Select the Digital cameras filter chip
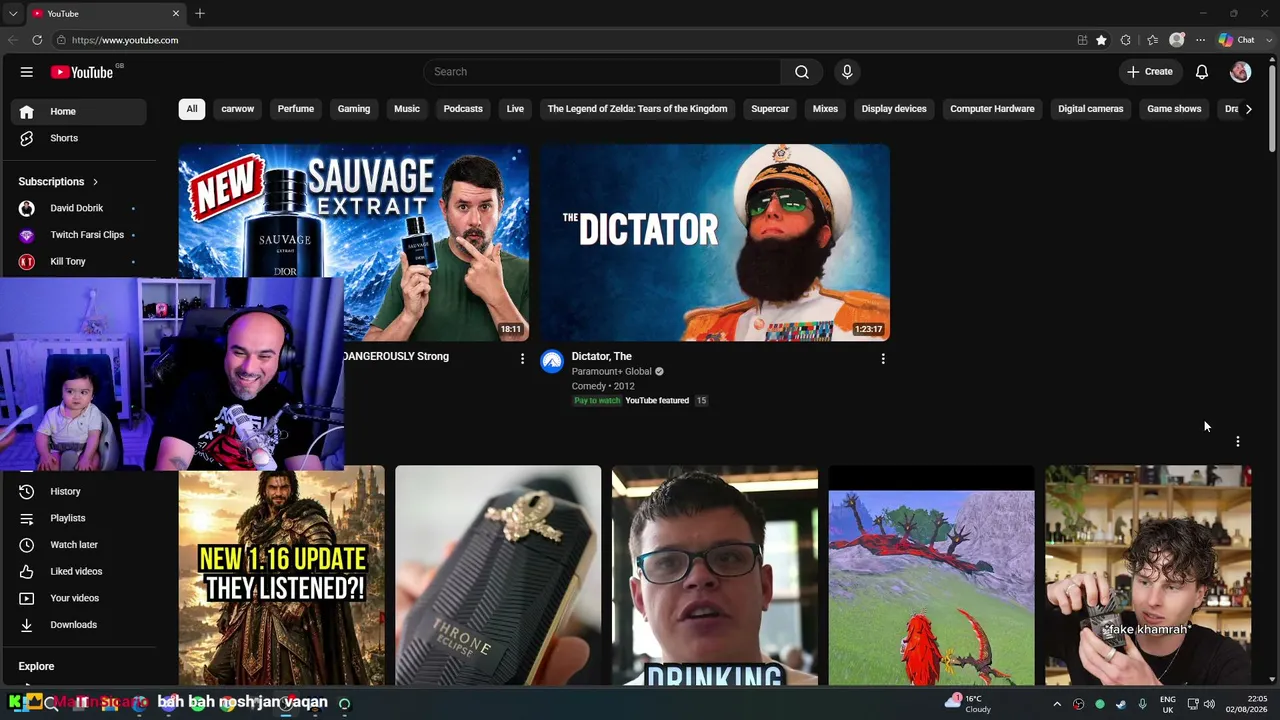Screen dimensions: 1280x720 1091,109
